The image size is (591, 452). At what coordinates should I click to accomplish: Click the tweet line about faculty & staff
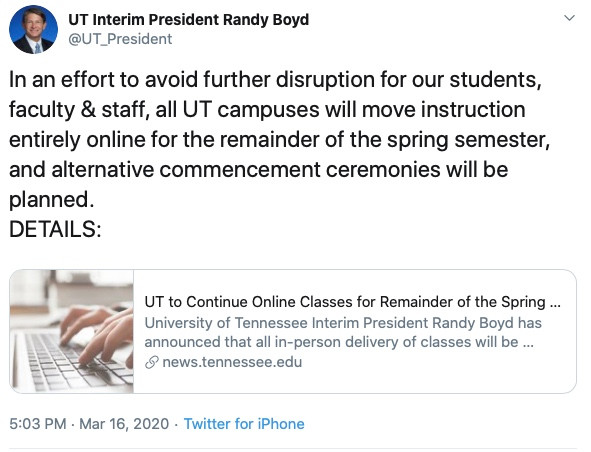267,110
